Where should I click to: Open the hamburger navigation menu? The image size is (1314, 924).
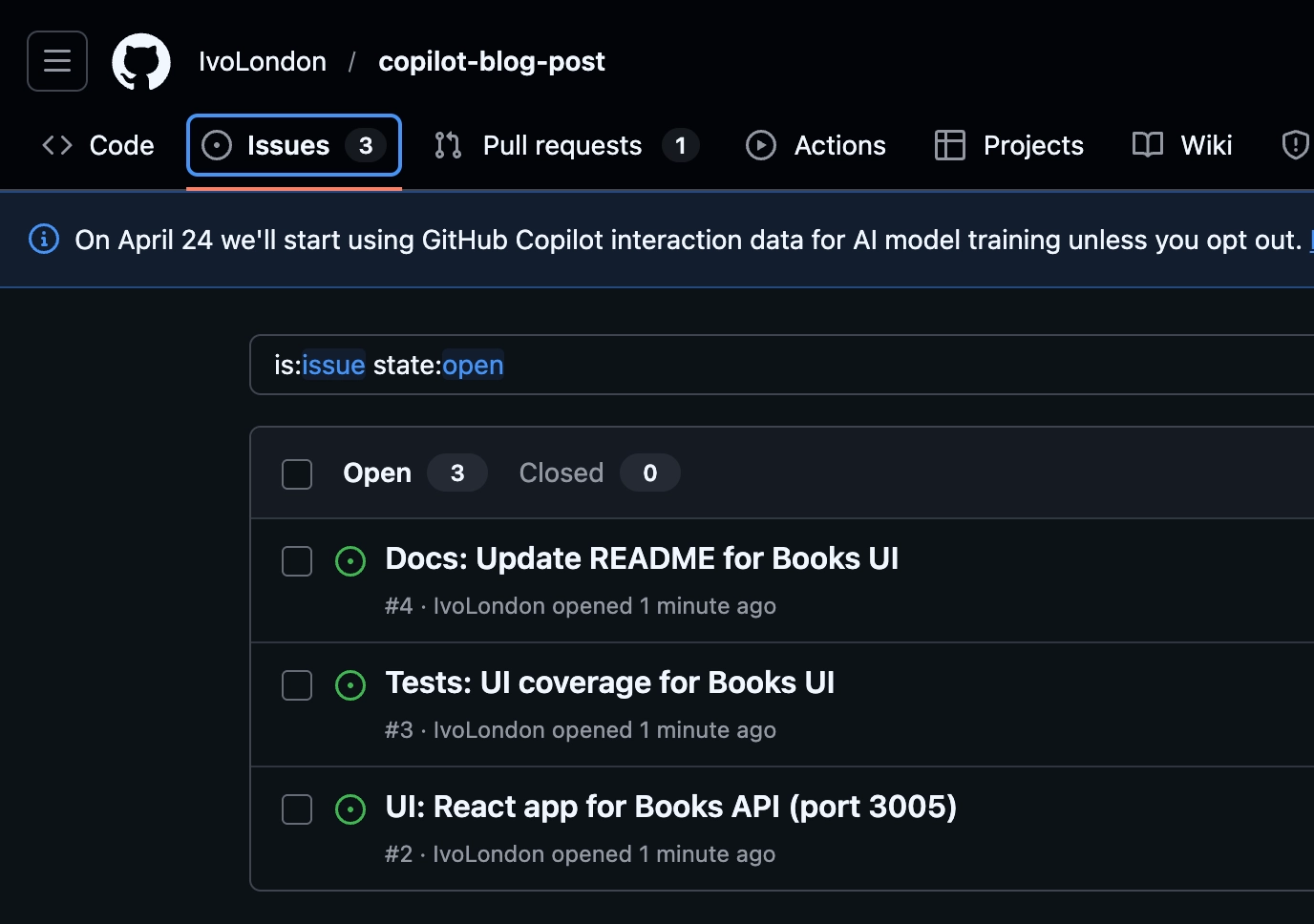[x=57, y=61]
